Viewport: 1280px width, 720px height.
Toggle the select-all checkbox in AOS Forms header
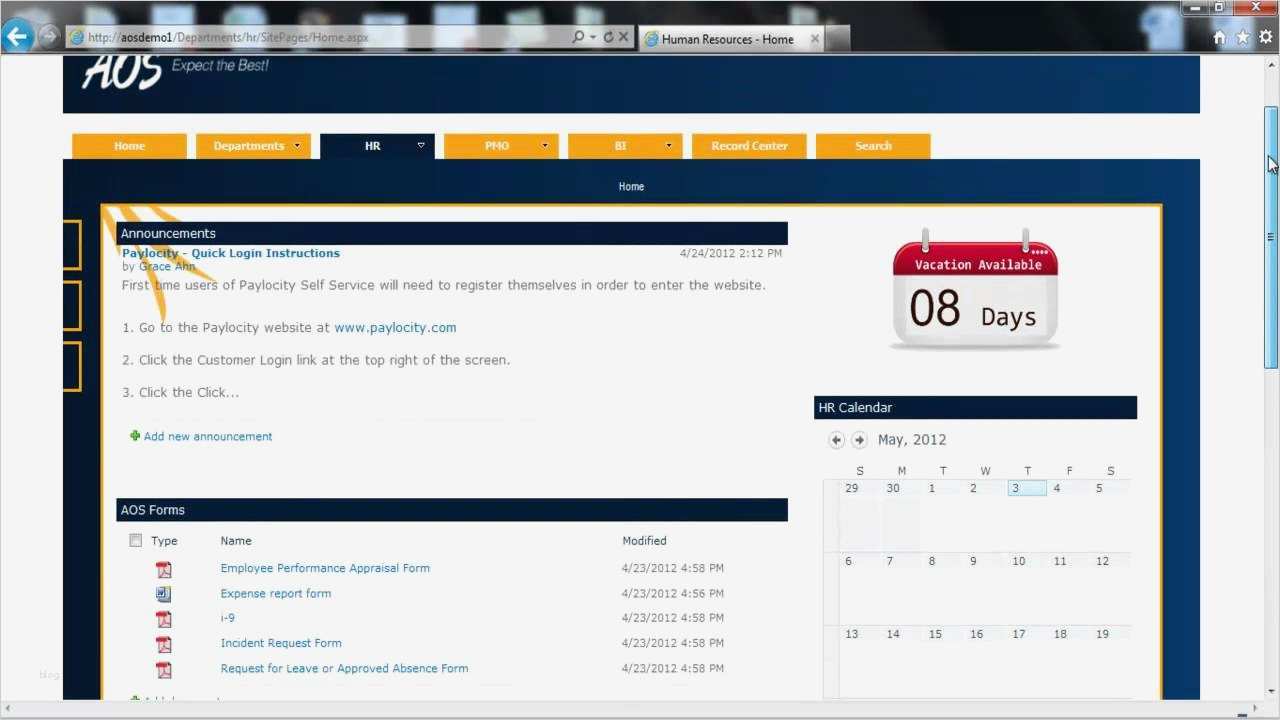(x=135, y=540)
